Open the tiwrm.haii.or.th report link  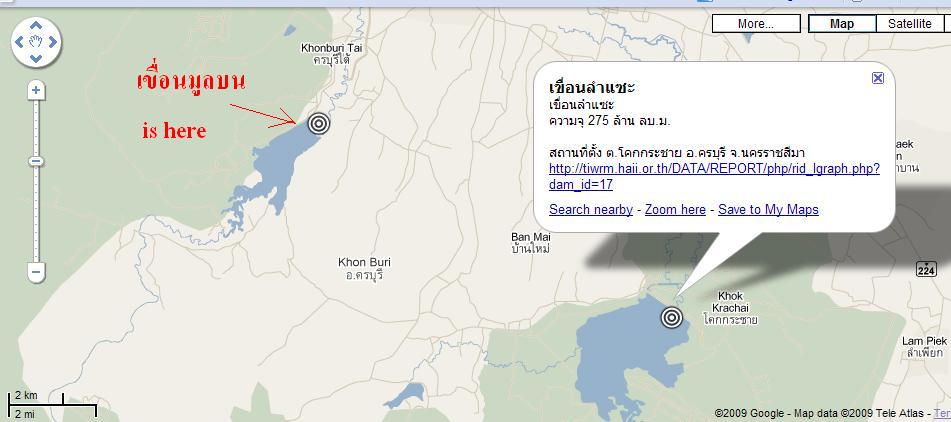(x=714, y=176)
